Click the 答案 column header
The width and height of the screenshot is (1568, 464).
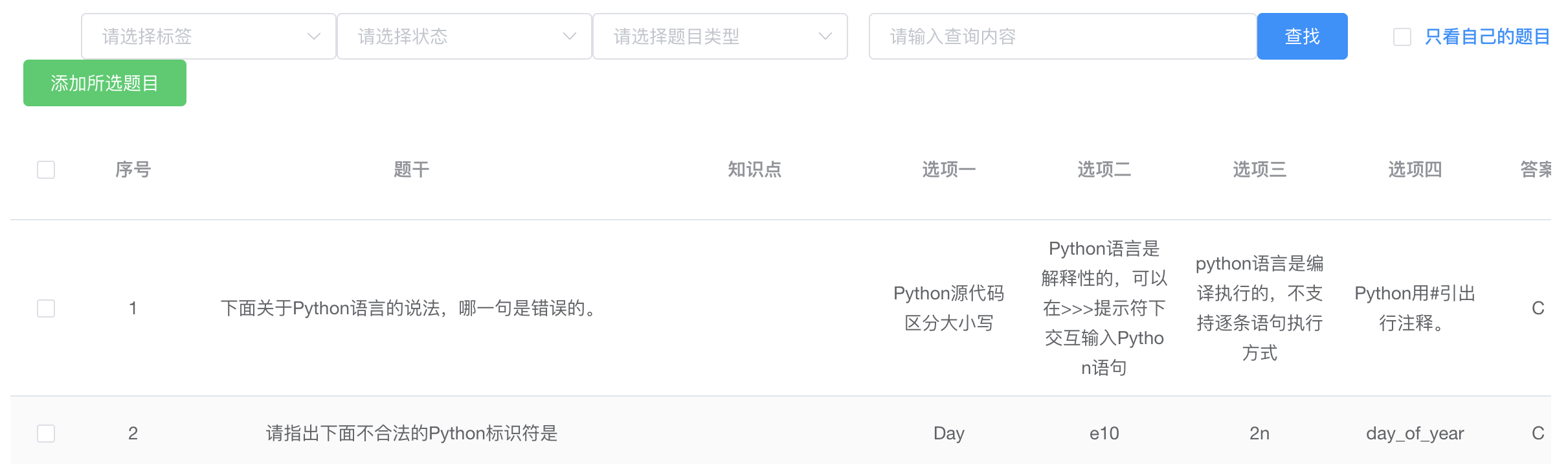click(1536, 169)
